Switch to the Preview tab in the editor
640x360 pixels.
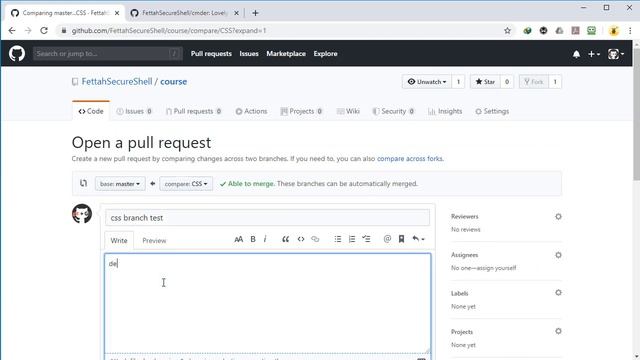(x=154, y=241)
